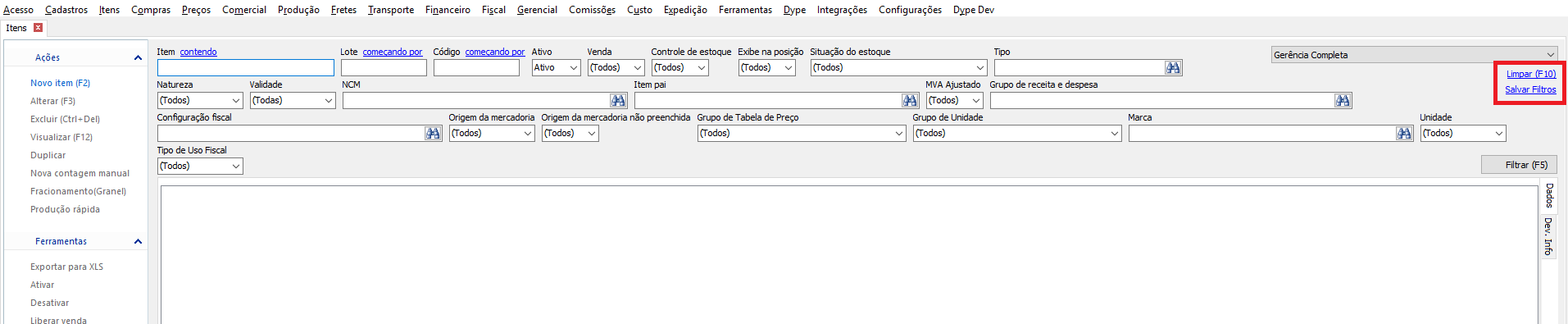Click the Salvar Filtros link
The image size is (1568, 324).
(x=1530, y=89)
